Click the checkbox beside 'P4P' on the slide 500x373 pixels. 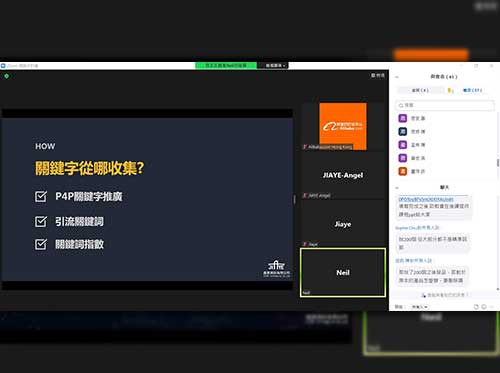click(41, 196)
